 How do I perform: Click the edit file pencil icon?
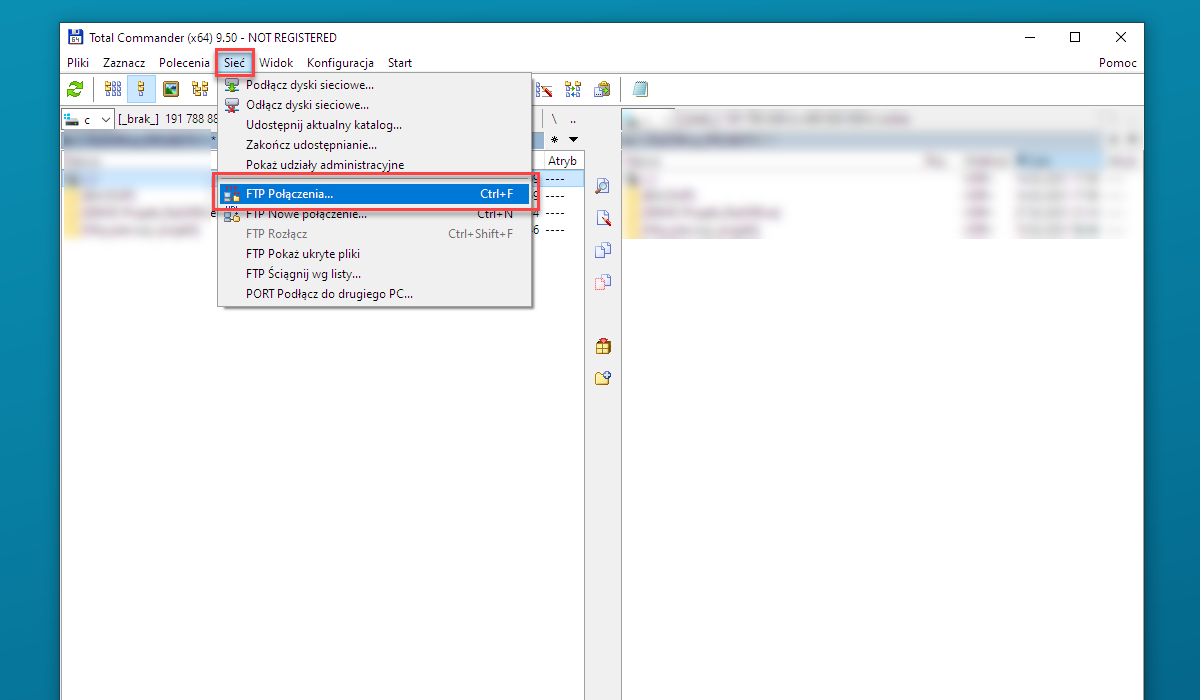coord(602,218)
